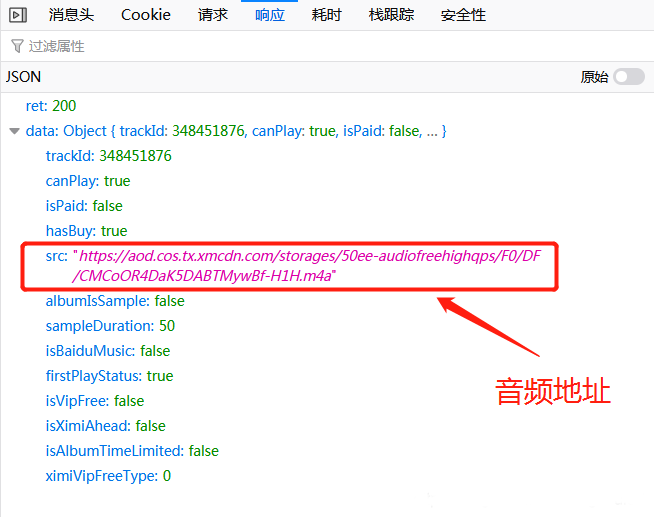The height and width of the screenshot is (517, 654).
Task: Select the isVipFree property row
Action: click(x=95, y=401)
